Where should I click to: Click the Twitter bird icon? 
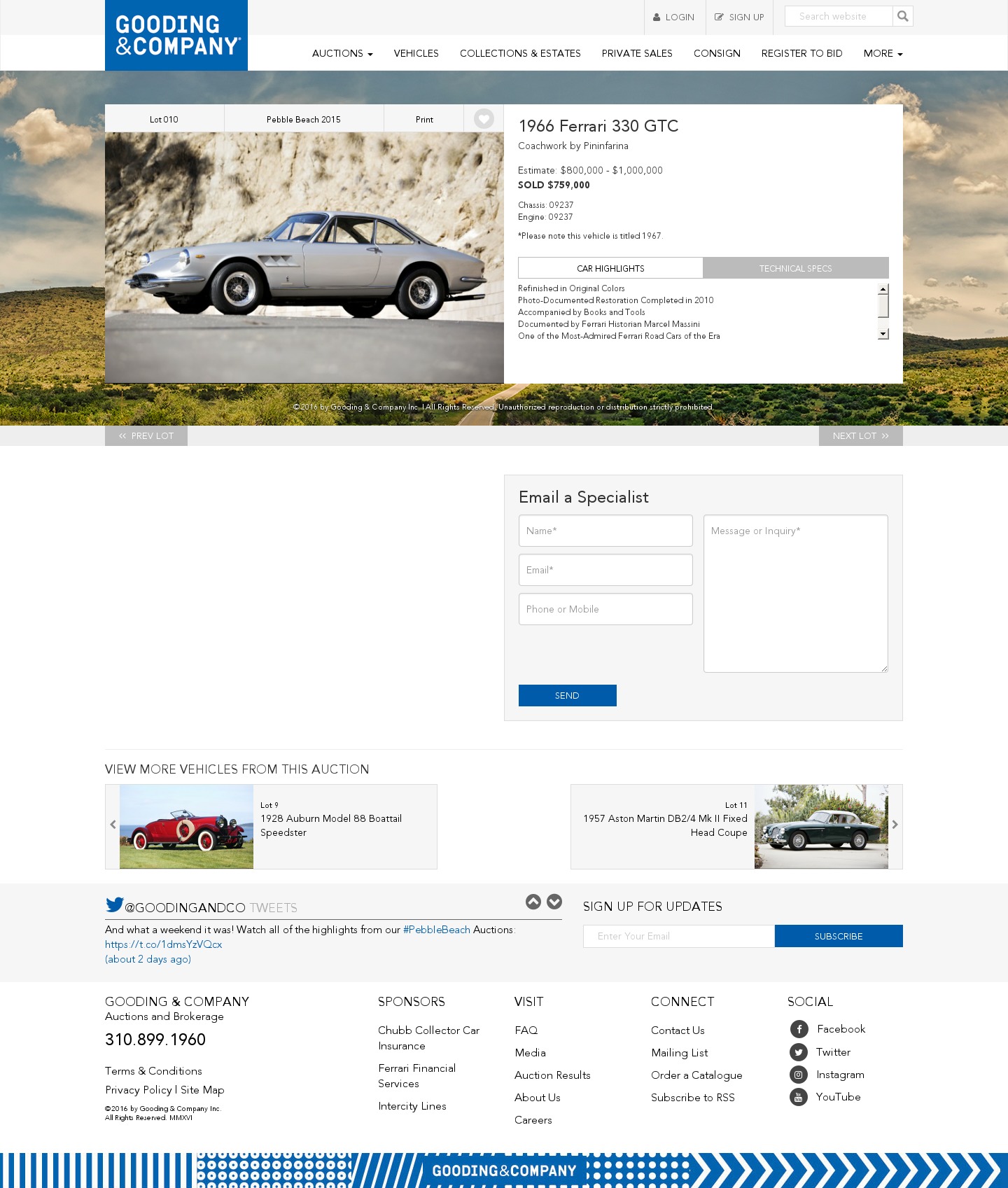[x=115, y=904]
